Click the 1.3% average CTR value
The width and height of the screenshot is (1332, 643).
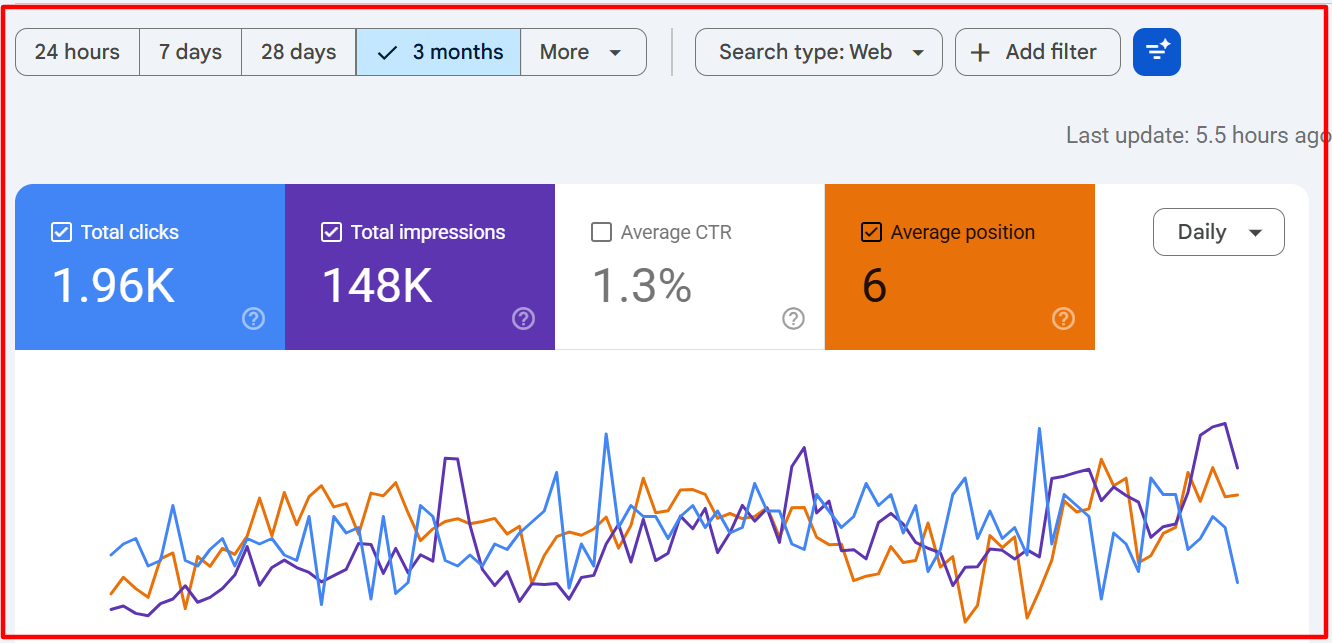point(642,286)
